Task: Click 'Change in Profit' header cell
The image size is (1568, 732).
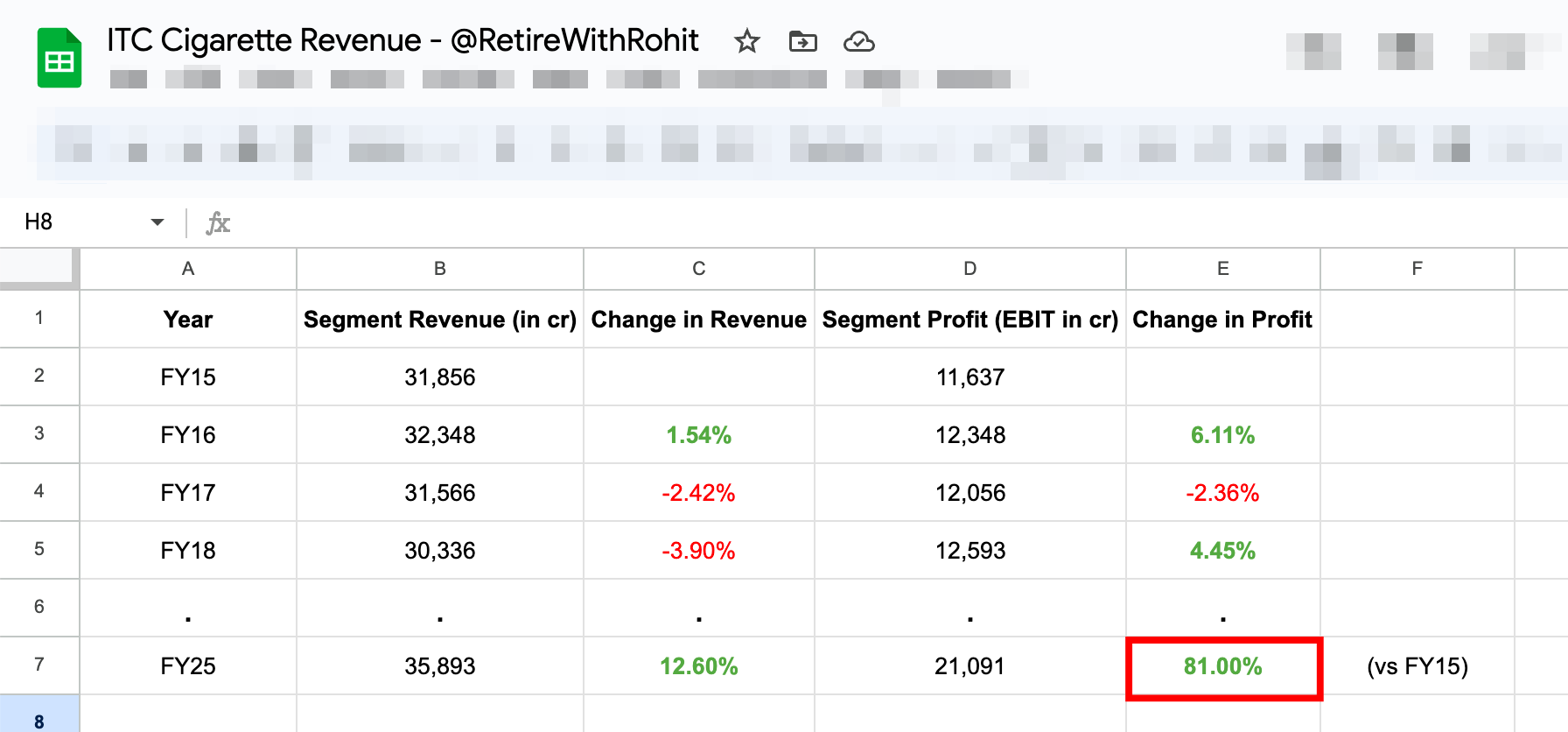Action: (x=1223, y=320)
